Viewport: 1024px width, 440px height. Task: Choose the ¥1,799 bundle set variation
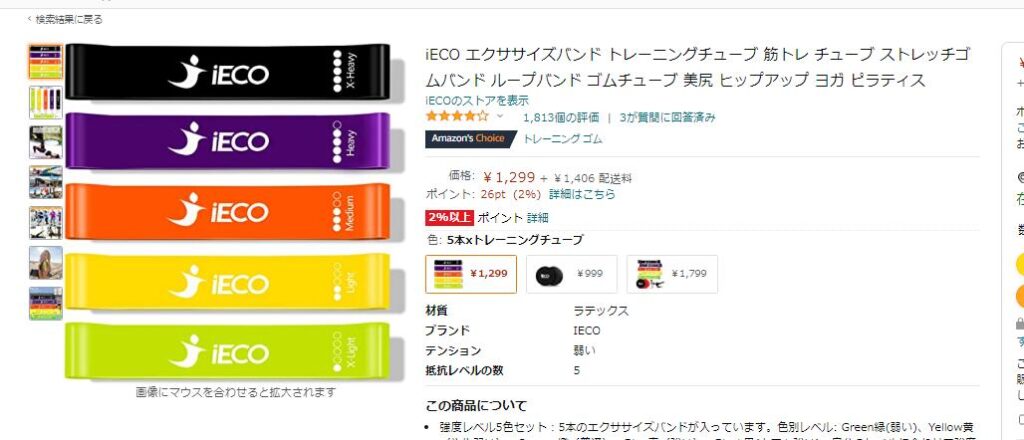[672, 274]
